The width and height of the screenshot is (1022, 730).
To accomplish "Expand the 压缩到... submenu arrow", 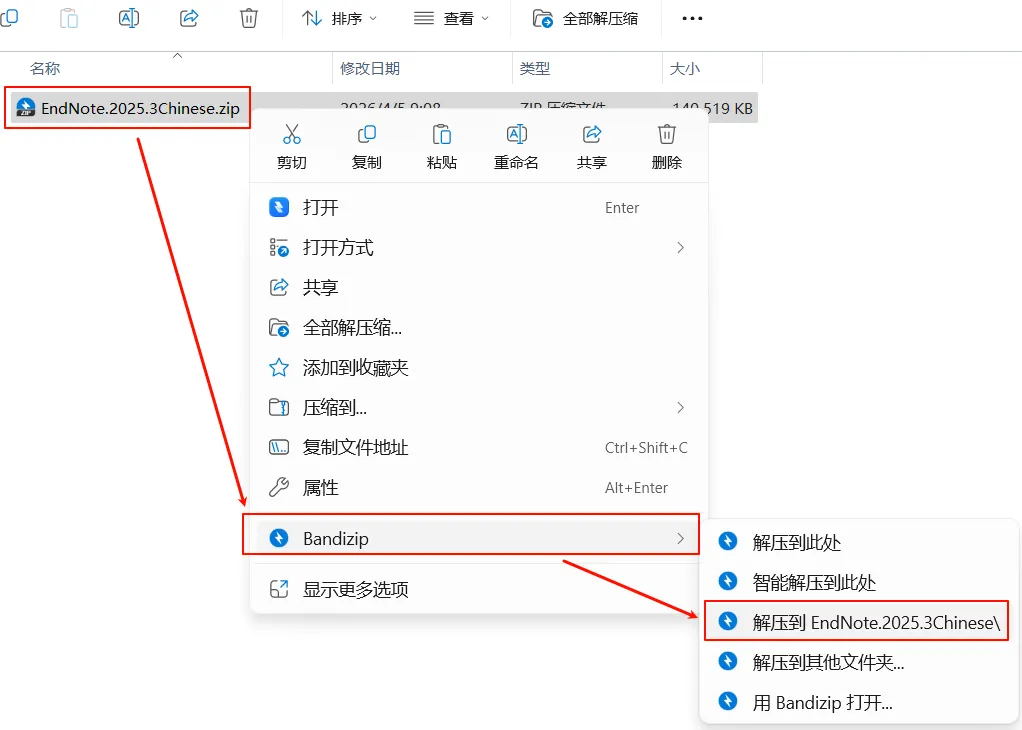I will coord(680,407).
